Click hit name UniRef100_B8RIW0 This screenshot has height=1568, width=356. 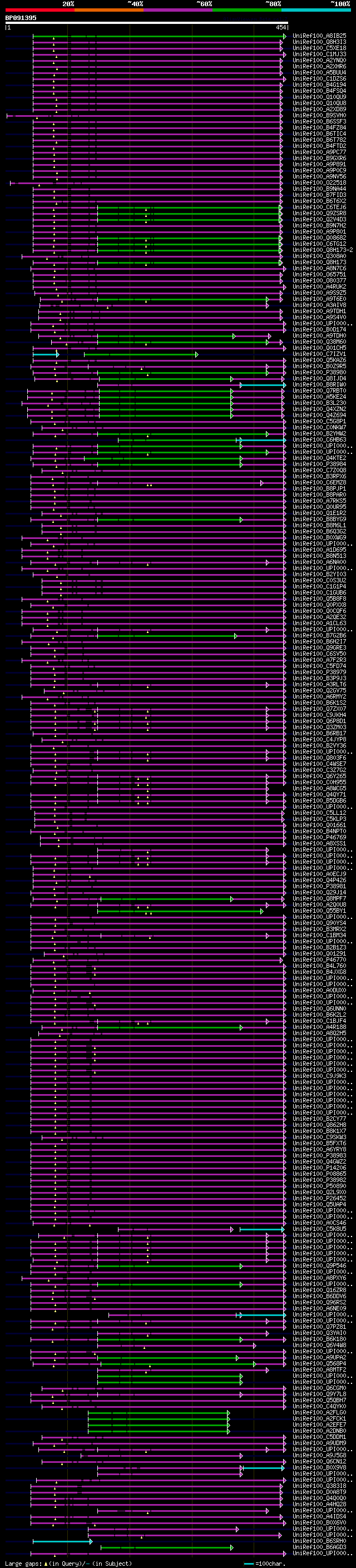pyautogui.click(x=319, y=385)
